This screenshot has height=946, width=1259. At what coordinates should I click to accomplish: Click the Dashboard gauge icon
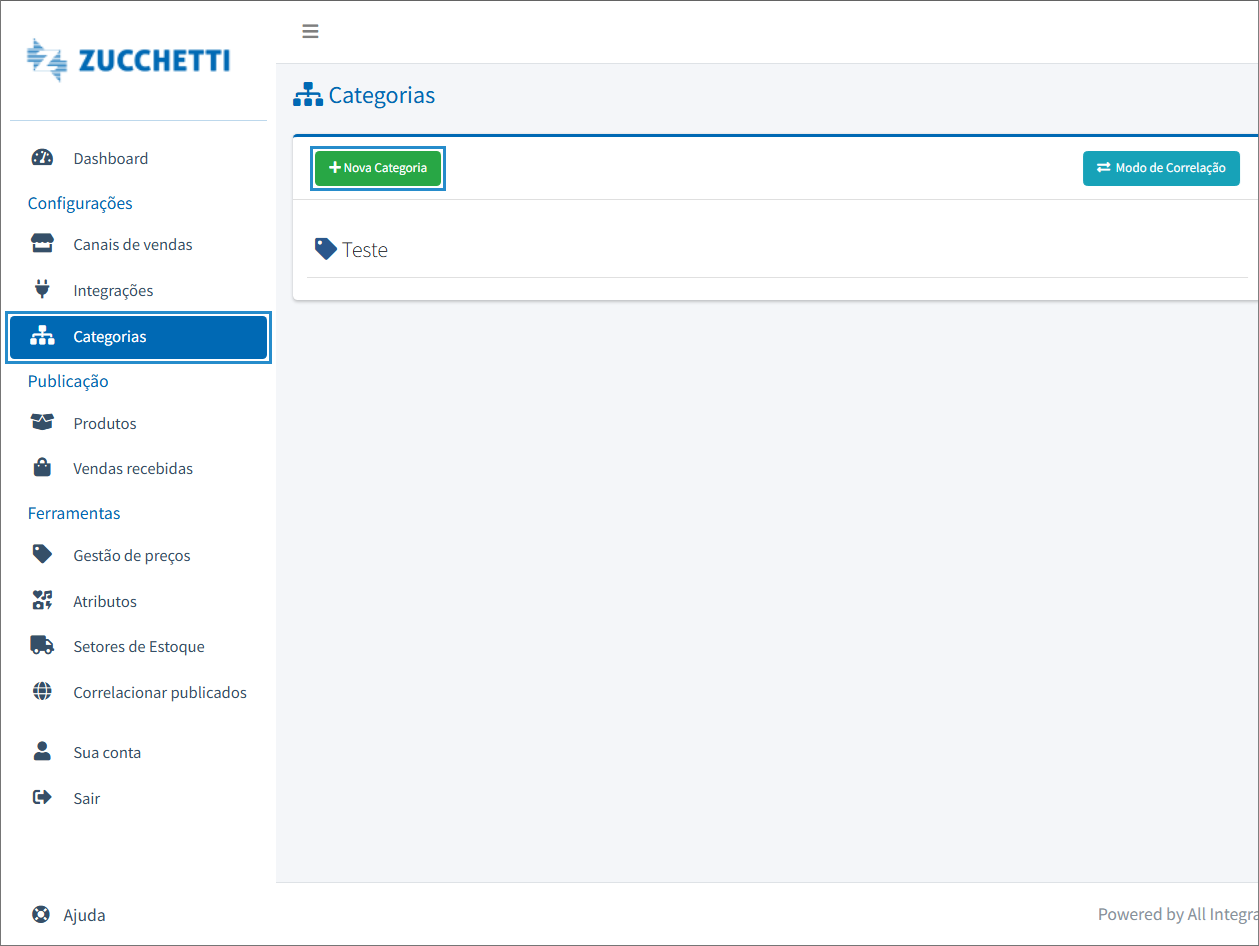(42, 158)
